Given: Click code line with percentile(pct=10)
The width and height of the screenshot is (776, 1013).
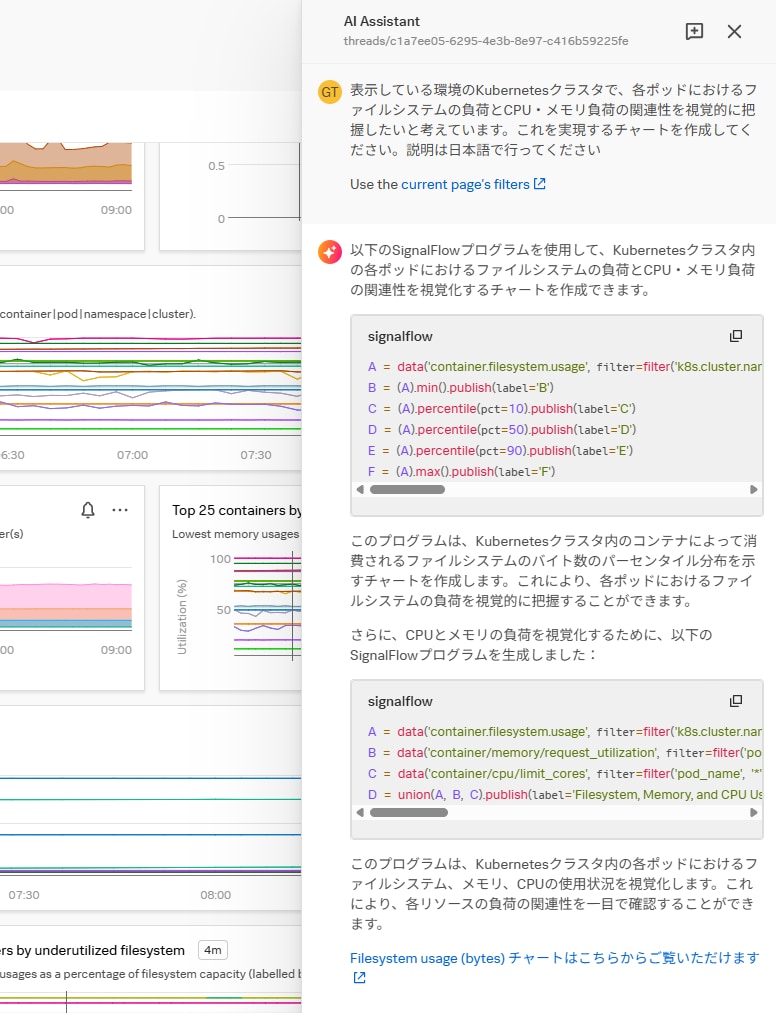Looking at the screenshot, I should (x=501, y=408).
